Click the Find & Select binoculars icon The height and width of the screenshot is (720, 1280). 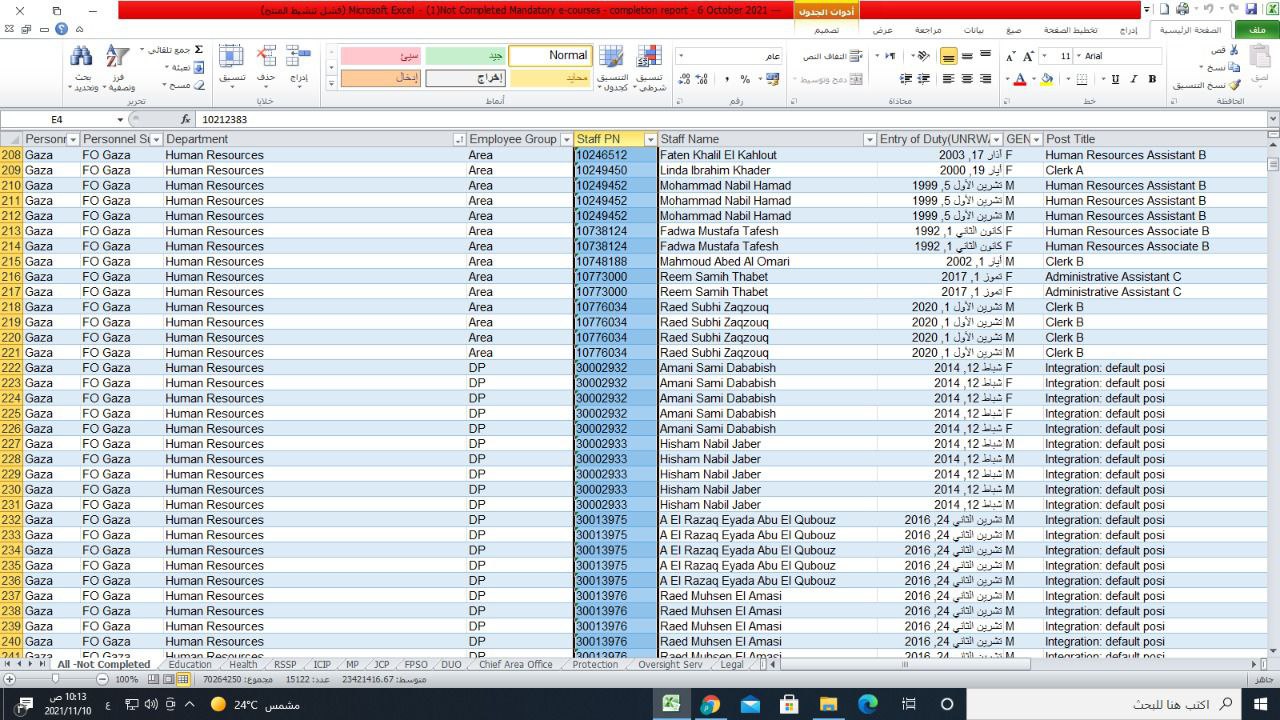point(82,58)
